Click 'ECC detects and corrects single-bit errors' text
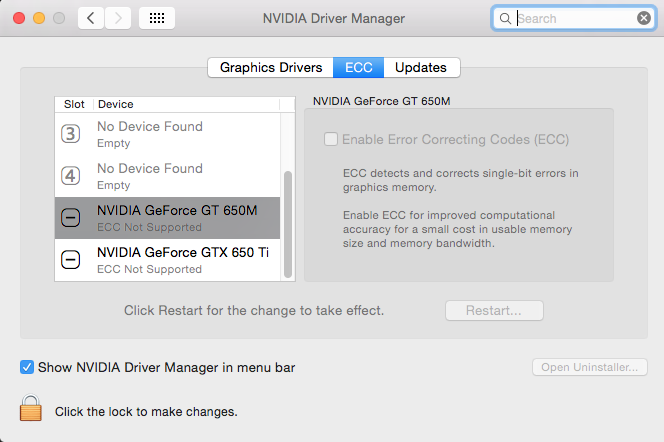The image size is (664, 442). (461, 180)
